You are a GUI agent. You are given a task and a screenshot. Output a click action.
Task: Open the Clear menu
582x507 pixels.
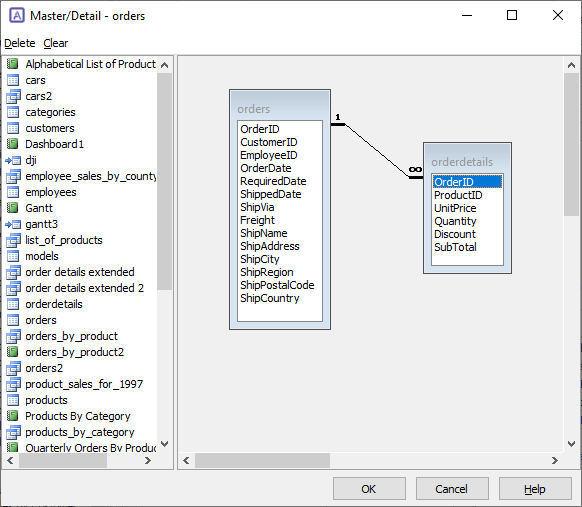coord(56,43)
